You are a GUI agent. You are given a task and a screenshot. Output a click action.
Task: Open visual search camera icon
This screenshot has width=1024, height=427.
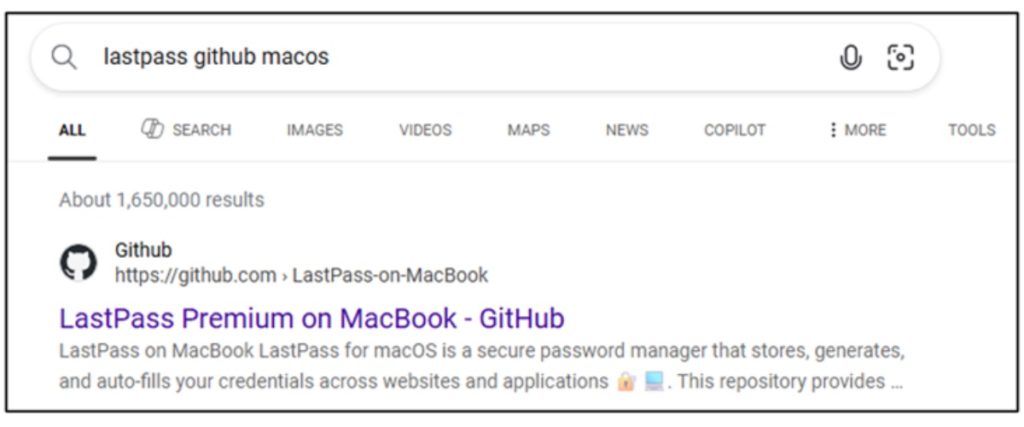(x=900, y=58)
